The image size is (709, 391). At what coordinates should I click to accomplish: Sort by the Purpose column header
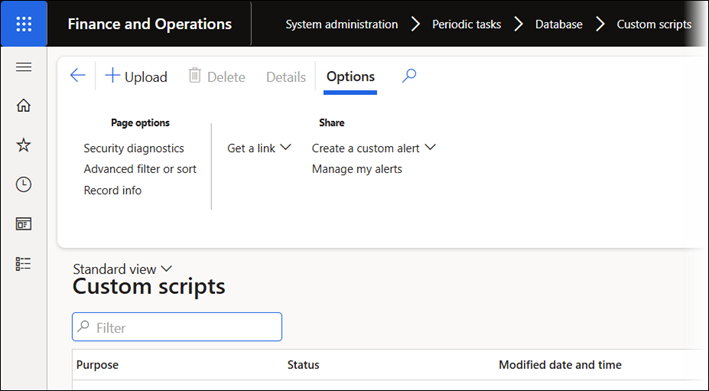click(x=97, y=365)
